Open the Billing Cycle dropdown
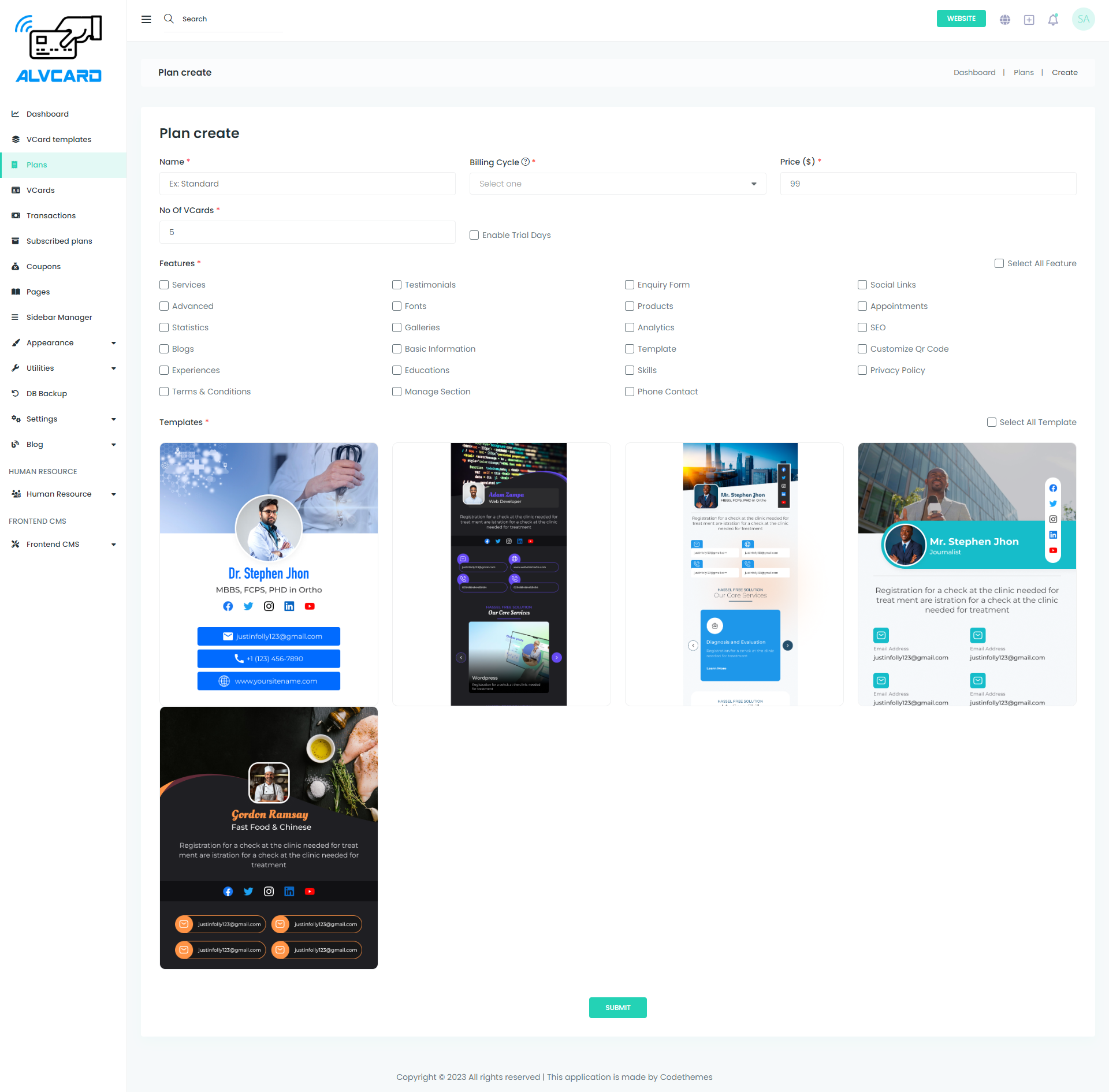 (617, 184)
